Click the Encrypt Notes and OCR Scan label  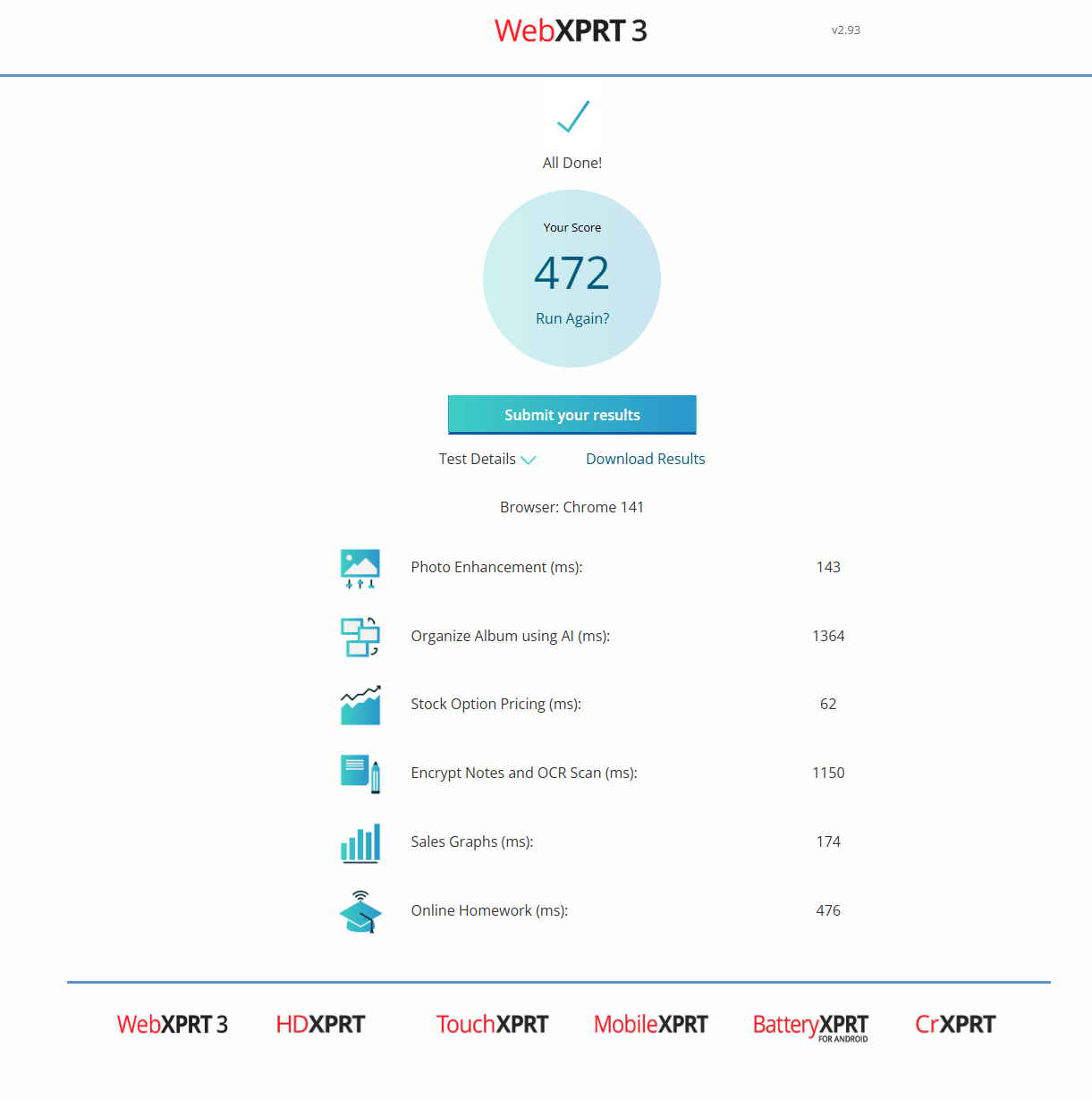click(x=524, y=773)
